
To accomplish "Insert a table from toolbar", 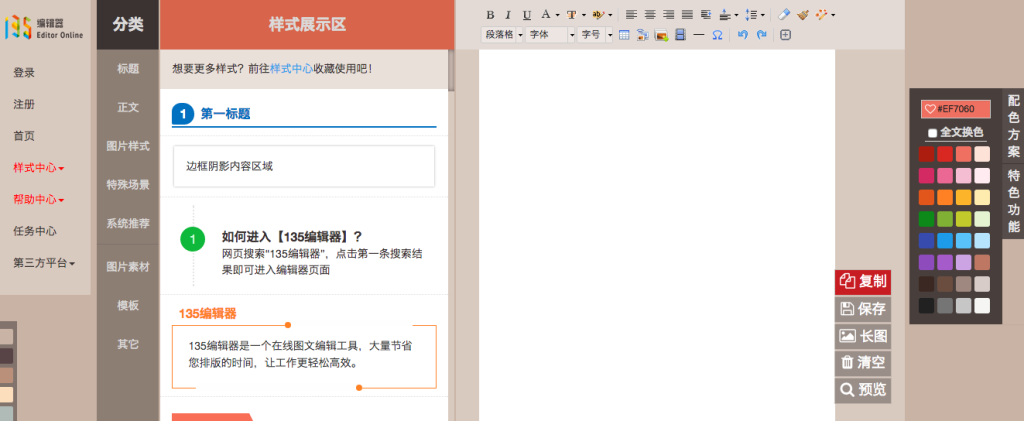I will pyautogui.click(x=624, y=35).
